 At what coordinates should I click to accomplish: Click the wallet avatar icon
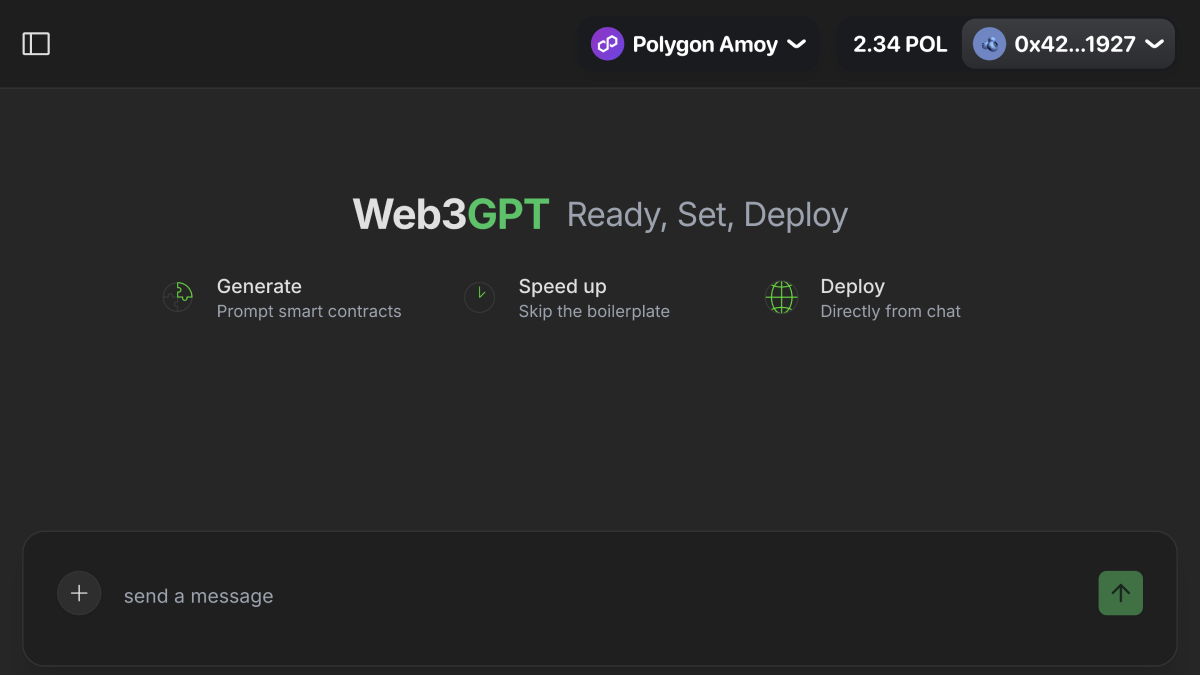989,44
